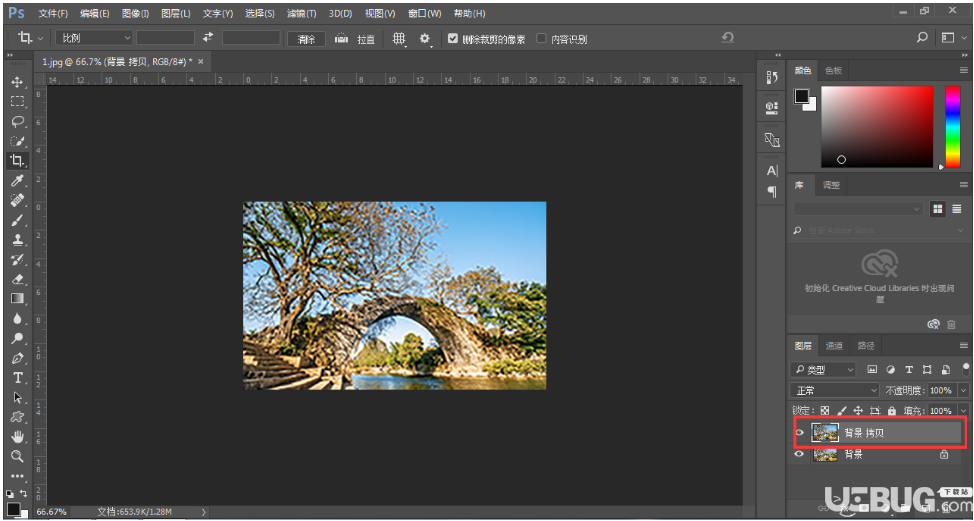
Task: Select the Pen tool
Action: tap(17, 358)
